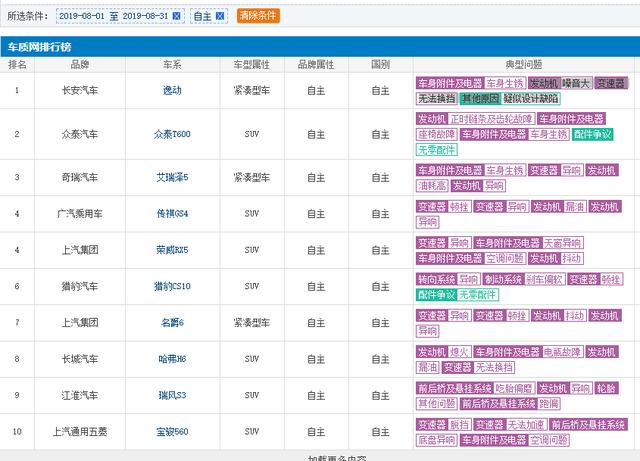This screenshot has width=640, height=461.
Task: Remove the 2019-08-01 至 2019-08-31 date filter
Action: coord(176,16)
